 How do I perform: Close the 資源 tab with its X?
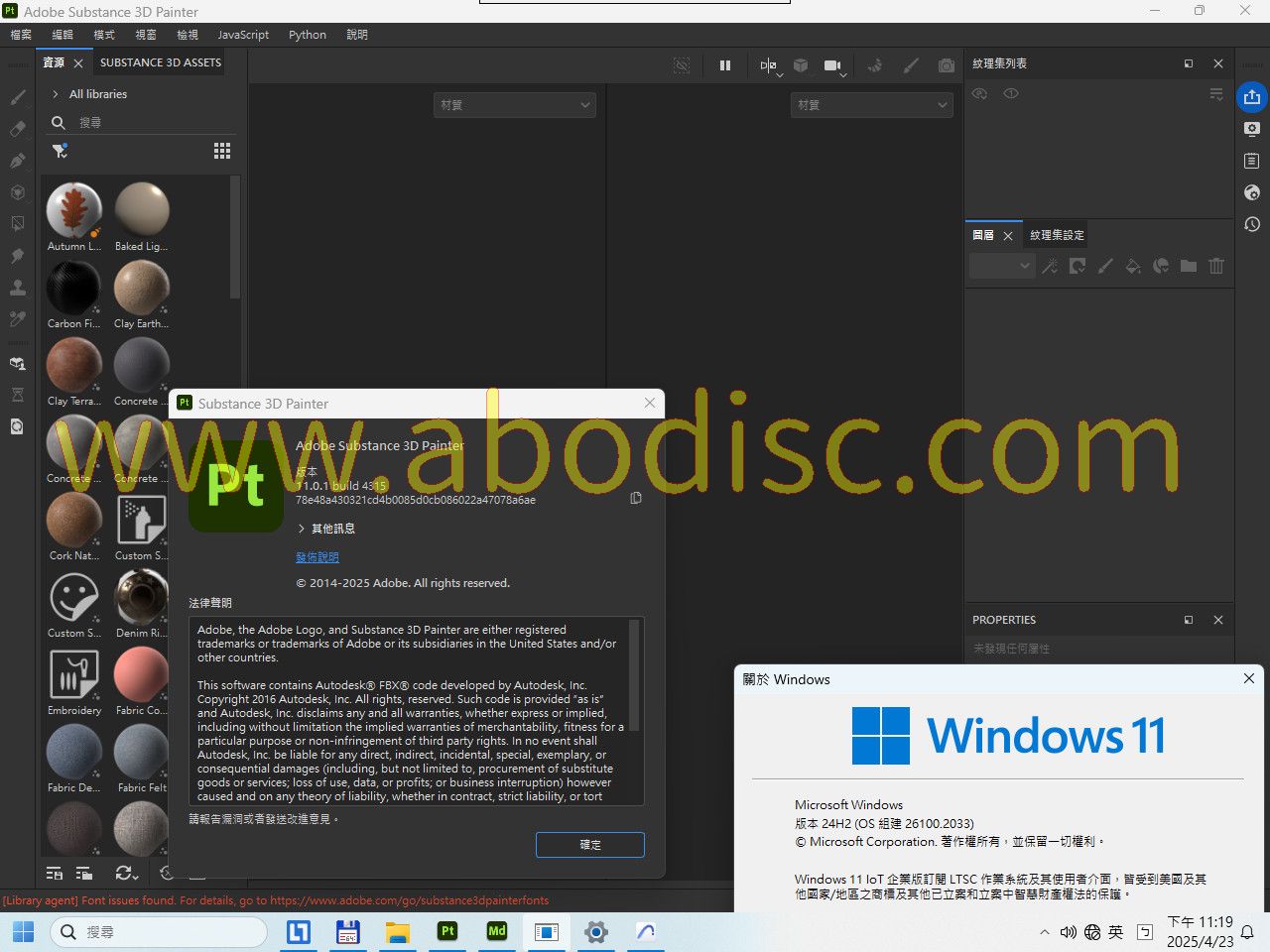(78, 62)
